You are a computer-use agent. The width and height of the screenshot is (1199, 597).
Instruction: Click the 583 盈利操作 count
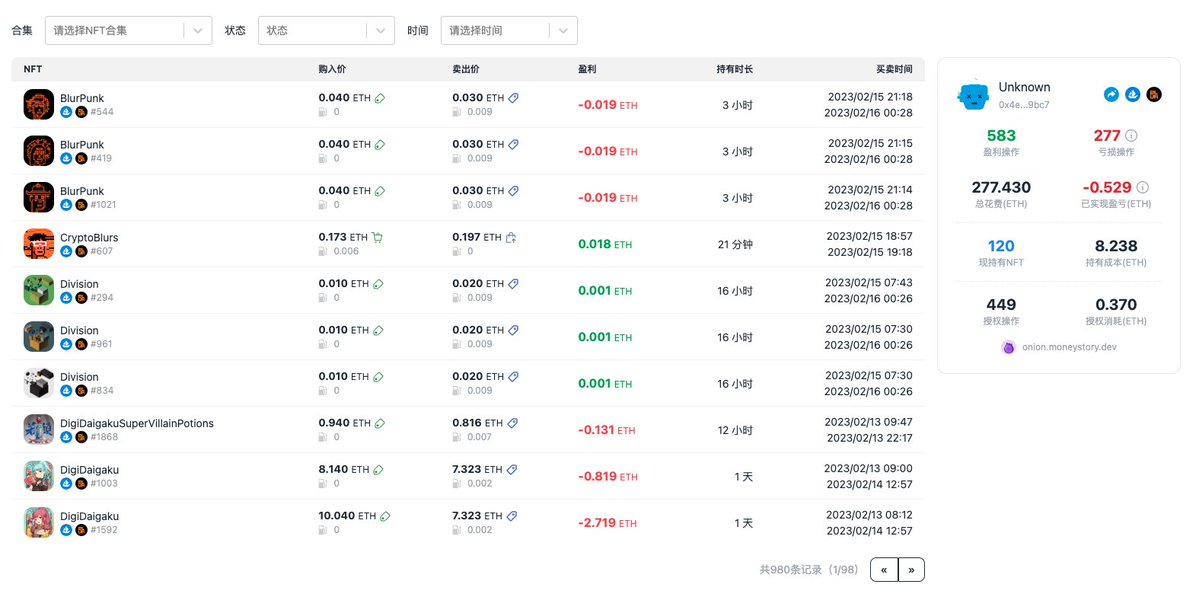click(x=1001, y=135)
